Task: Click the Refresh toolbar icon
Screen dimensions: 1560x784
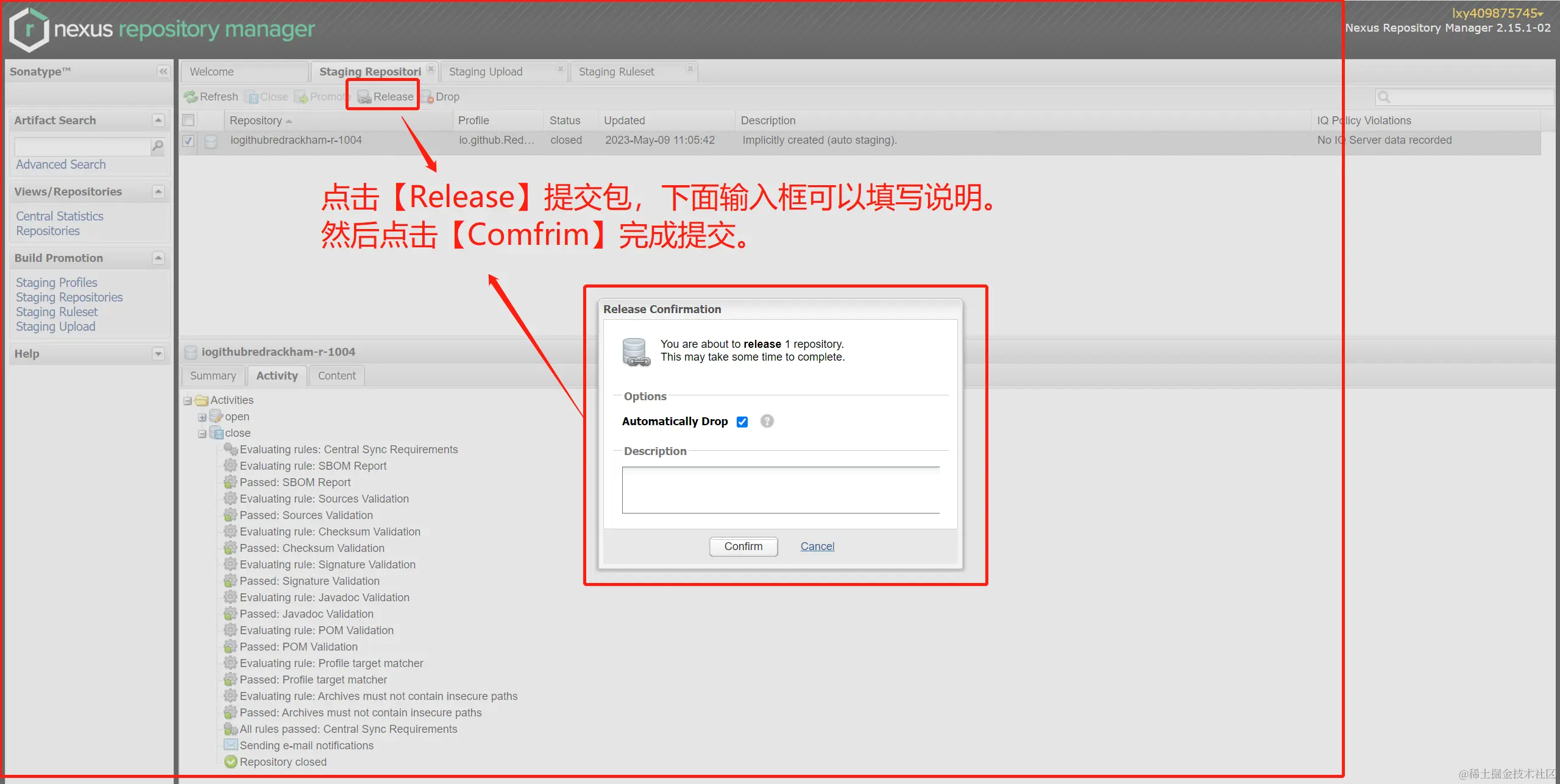Action: (191, 97)
